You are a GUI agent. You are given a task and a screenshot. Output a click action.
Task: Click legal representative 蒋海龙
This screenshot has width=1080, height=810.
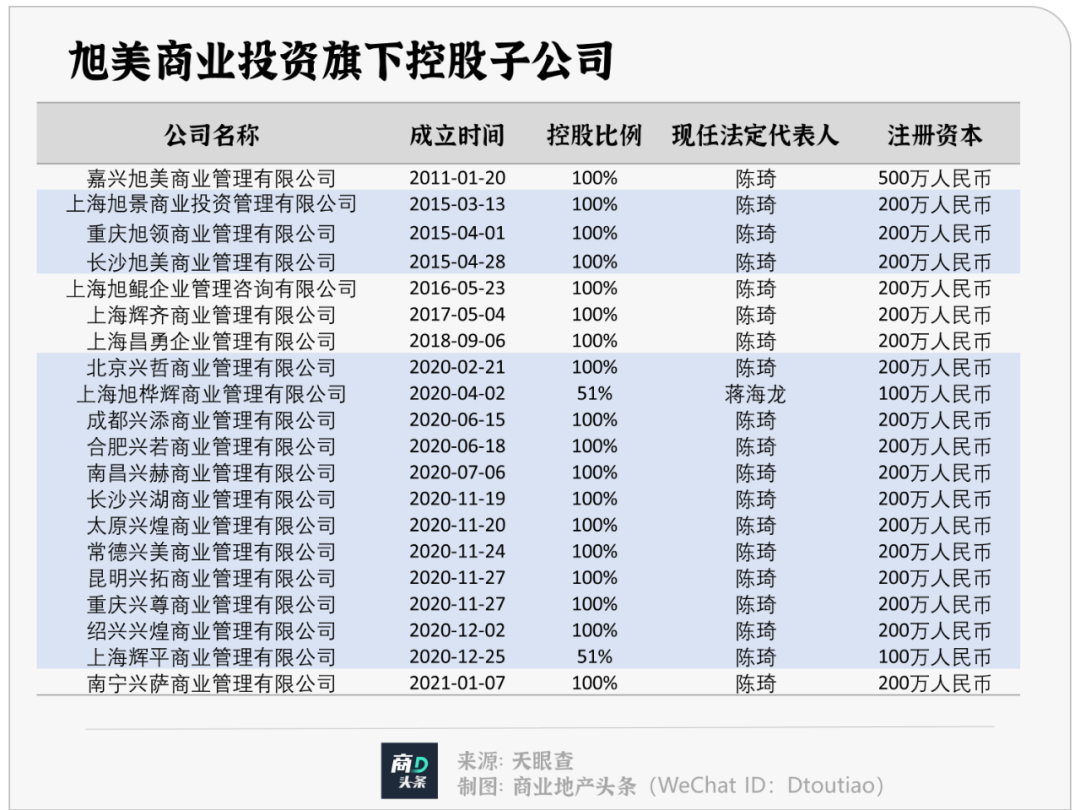click(755, 393)
